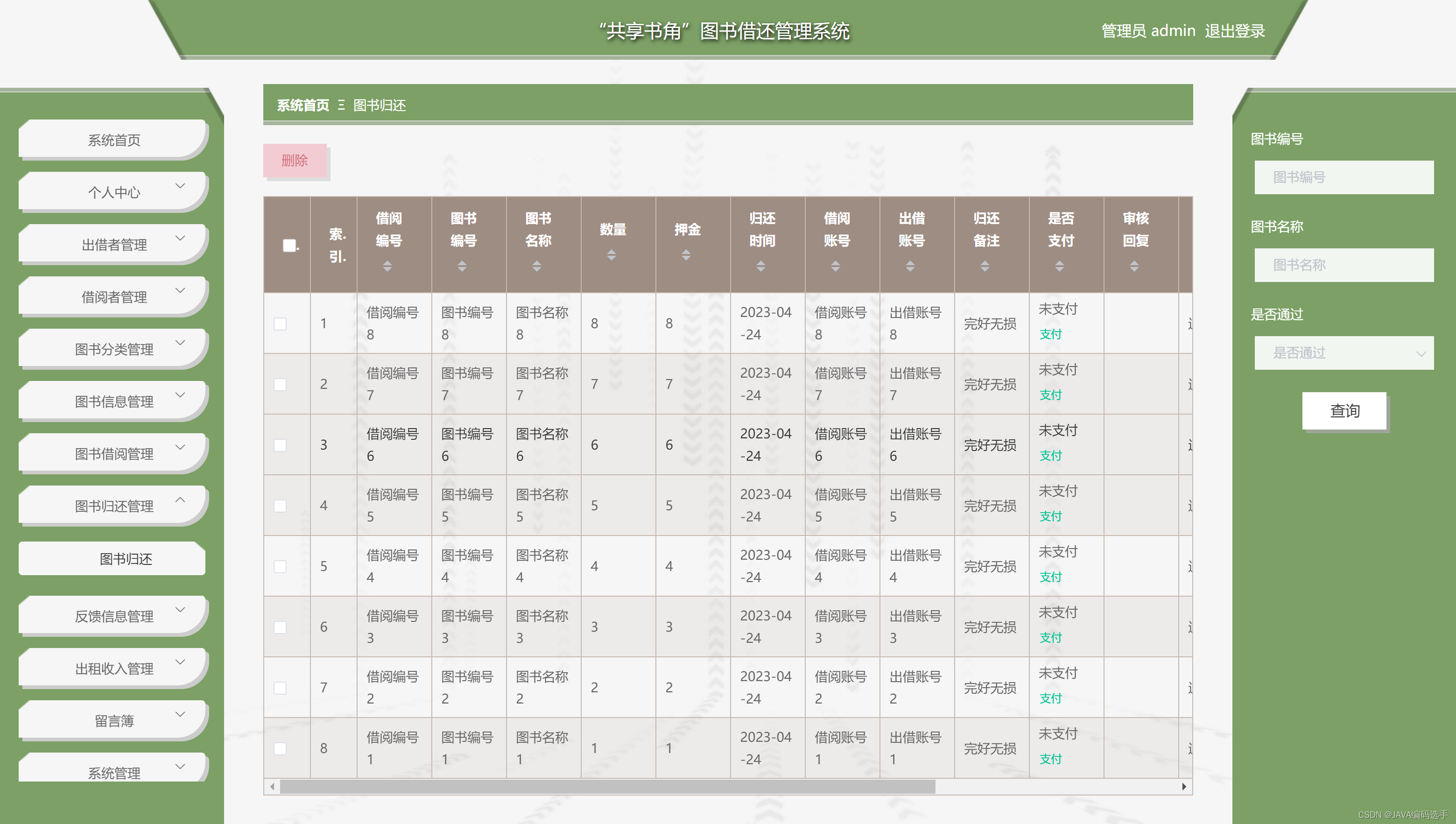Screen dimensions: 1456x824
Task: Click the right arrow of horizontal scrollbar
Action: [x=1184, y=787]
